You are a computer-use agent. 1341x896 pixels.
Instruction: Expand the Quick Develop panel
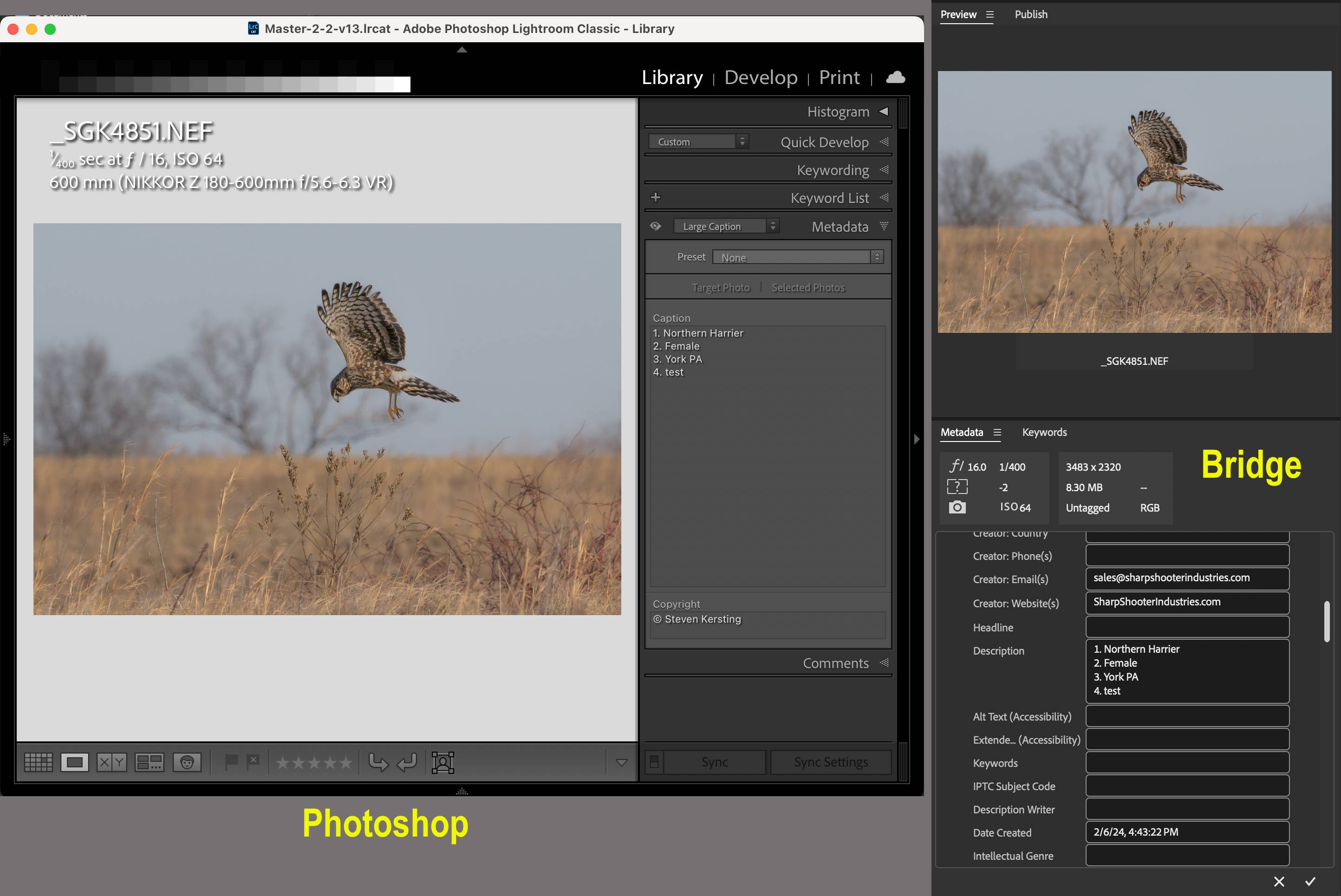tap(885, 142)
